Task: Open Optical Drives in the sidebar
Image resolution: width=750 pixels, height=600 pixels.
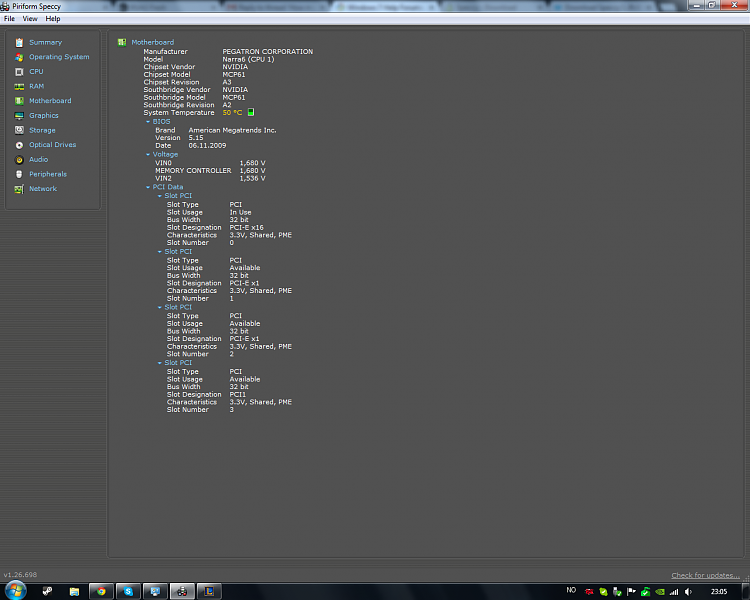Action: coord(53,145)
